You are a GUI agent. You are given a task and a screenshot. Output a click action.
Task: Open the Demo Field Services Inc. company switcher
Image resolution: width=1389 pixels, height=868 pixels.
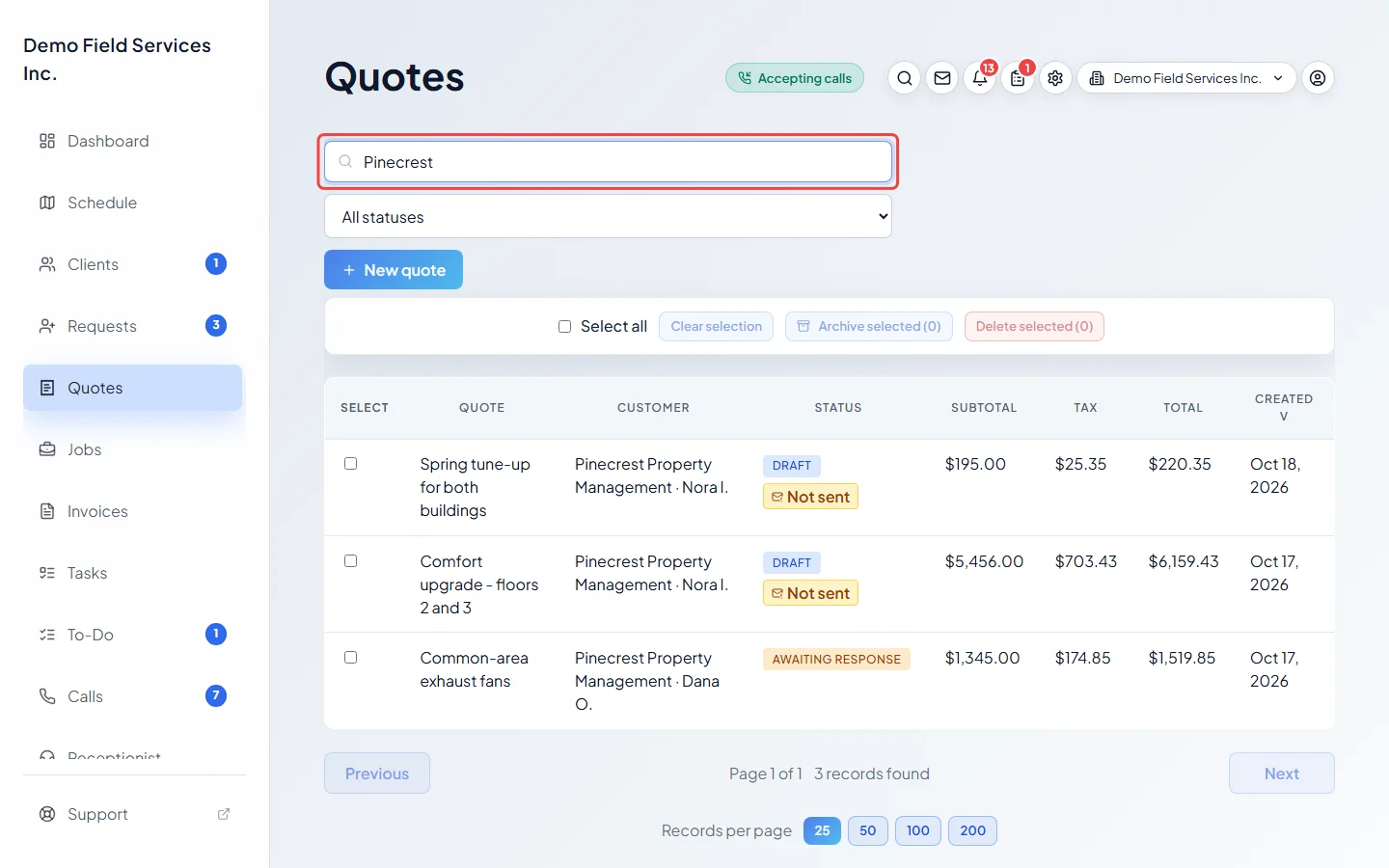coord(1186,78)
